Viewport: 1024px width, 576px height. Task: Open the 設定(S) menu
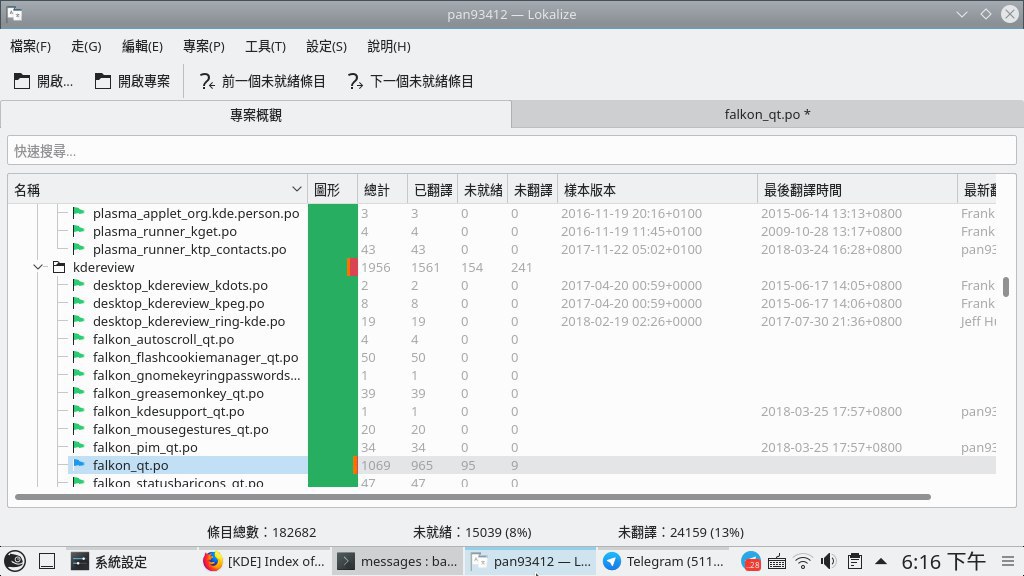tap(327, 46)
